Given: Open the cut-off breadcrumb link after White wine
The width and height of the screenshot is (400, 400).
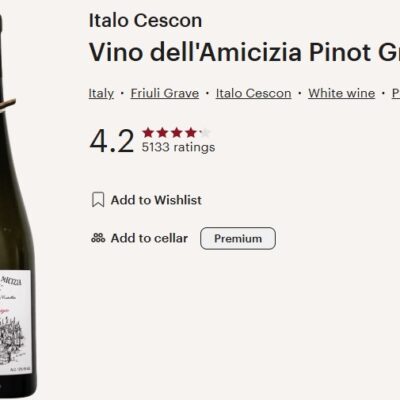Looking at the screenshot, I should [396, 93].
